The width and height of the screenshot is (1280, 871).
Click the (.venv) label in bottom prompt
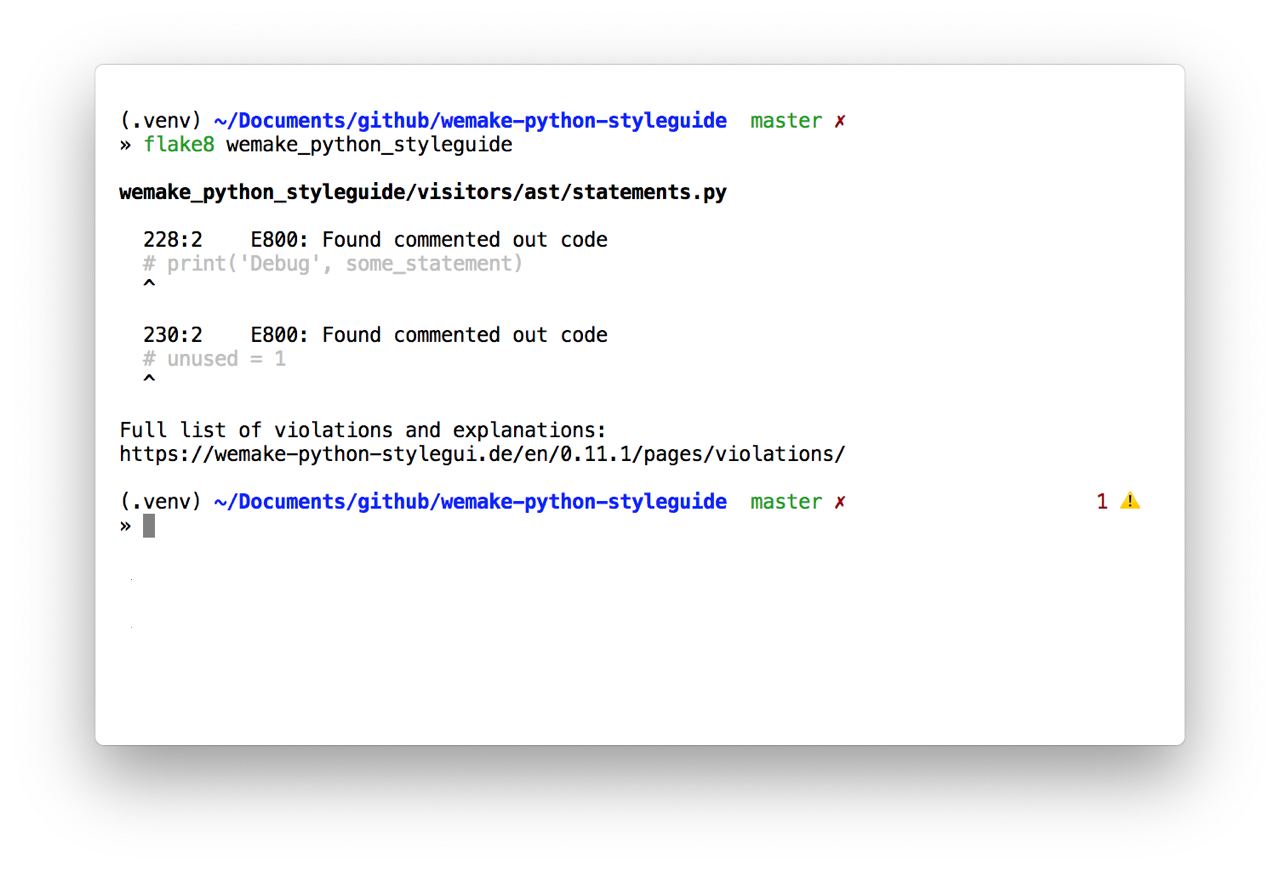click(161, 502)
